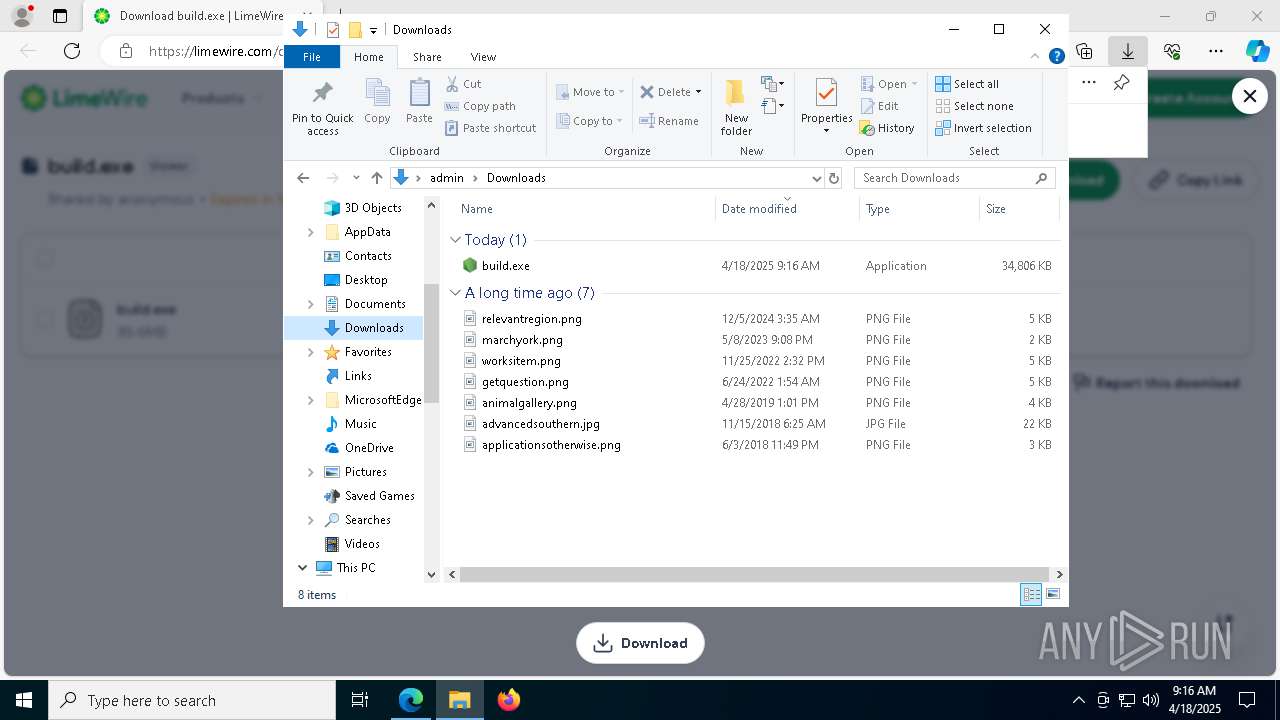Select the applicationsotherwise.png file

tap(551, 445)
